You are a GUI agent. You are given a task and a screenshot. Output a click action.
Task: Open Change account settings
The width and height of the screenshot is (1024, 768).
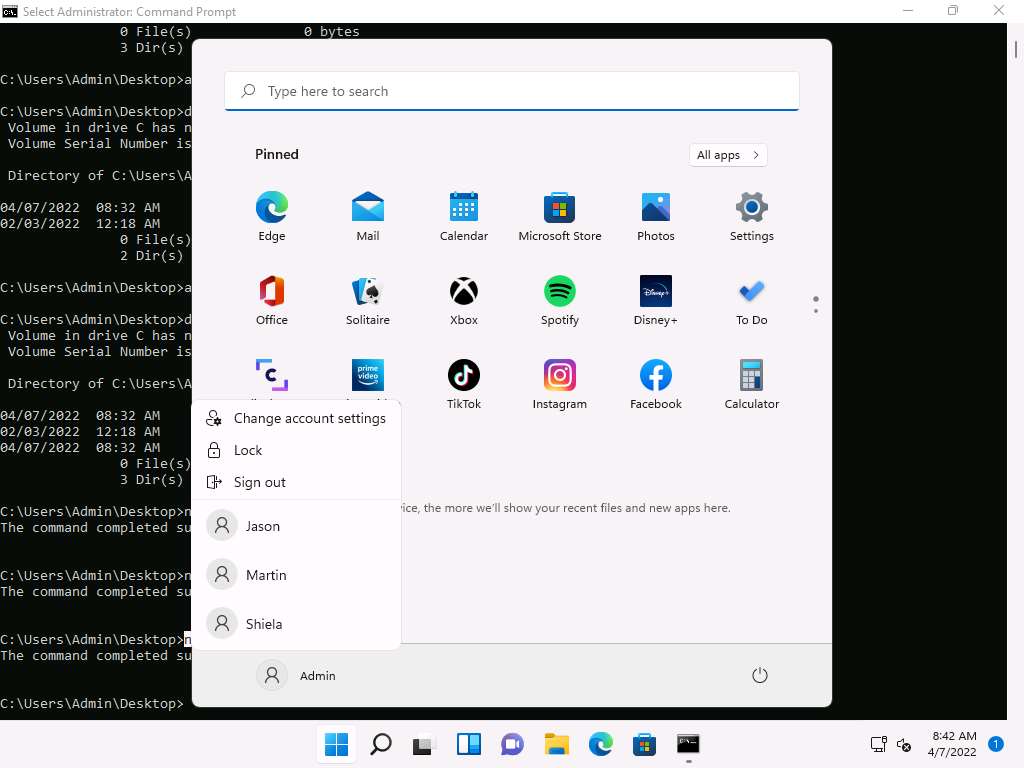point(309,418)
